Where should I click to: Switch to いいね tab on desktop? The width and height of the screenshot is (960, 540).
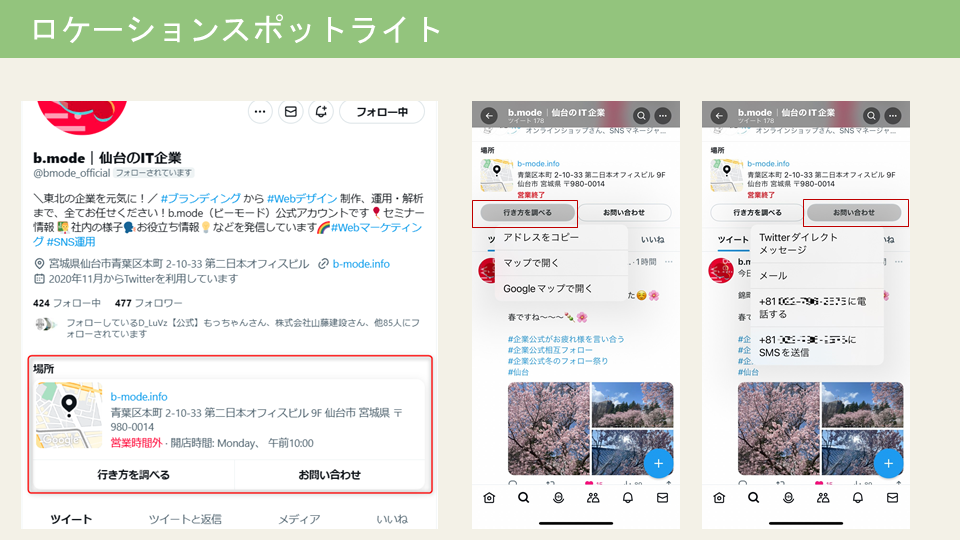click(x=392, y=519)
